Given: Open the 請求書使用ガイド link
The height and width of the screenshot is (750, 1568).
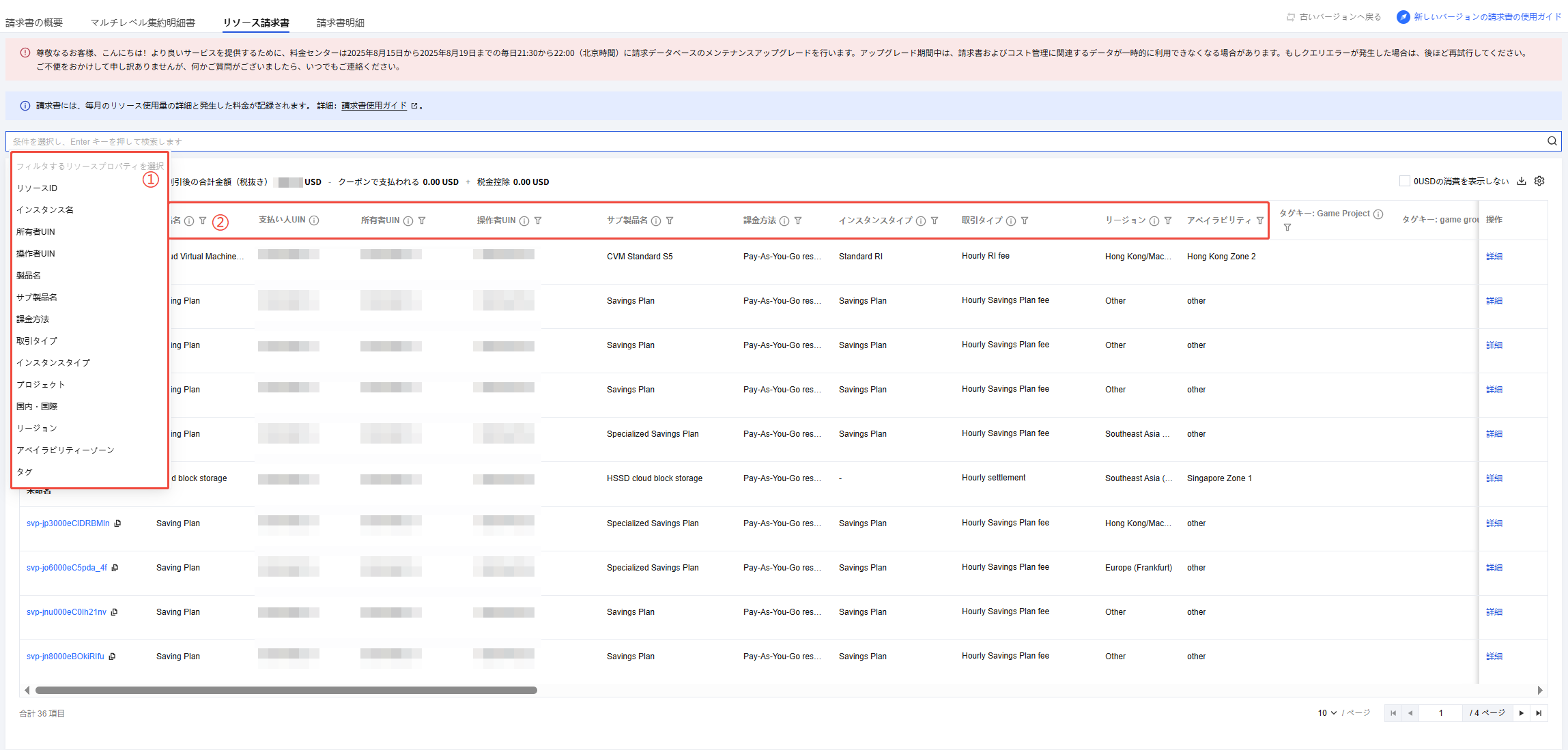Looking at the screenshot, I should click(374, 106).
